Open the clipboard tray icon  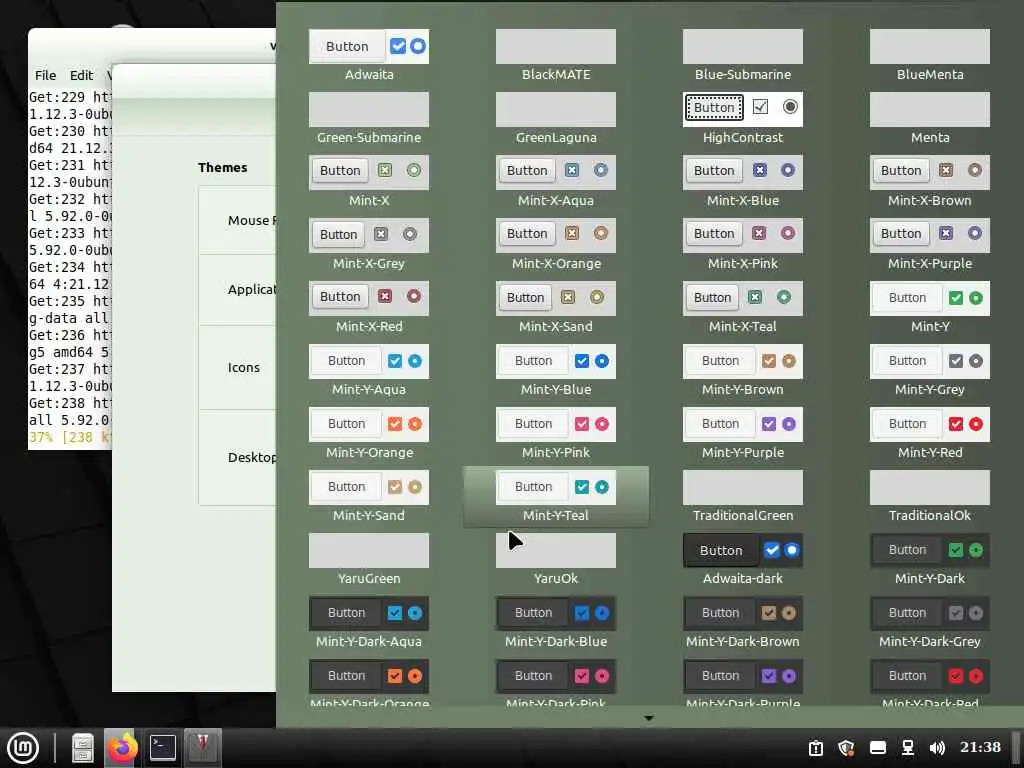816,748
